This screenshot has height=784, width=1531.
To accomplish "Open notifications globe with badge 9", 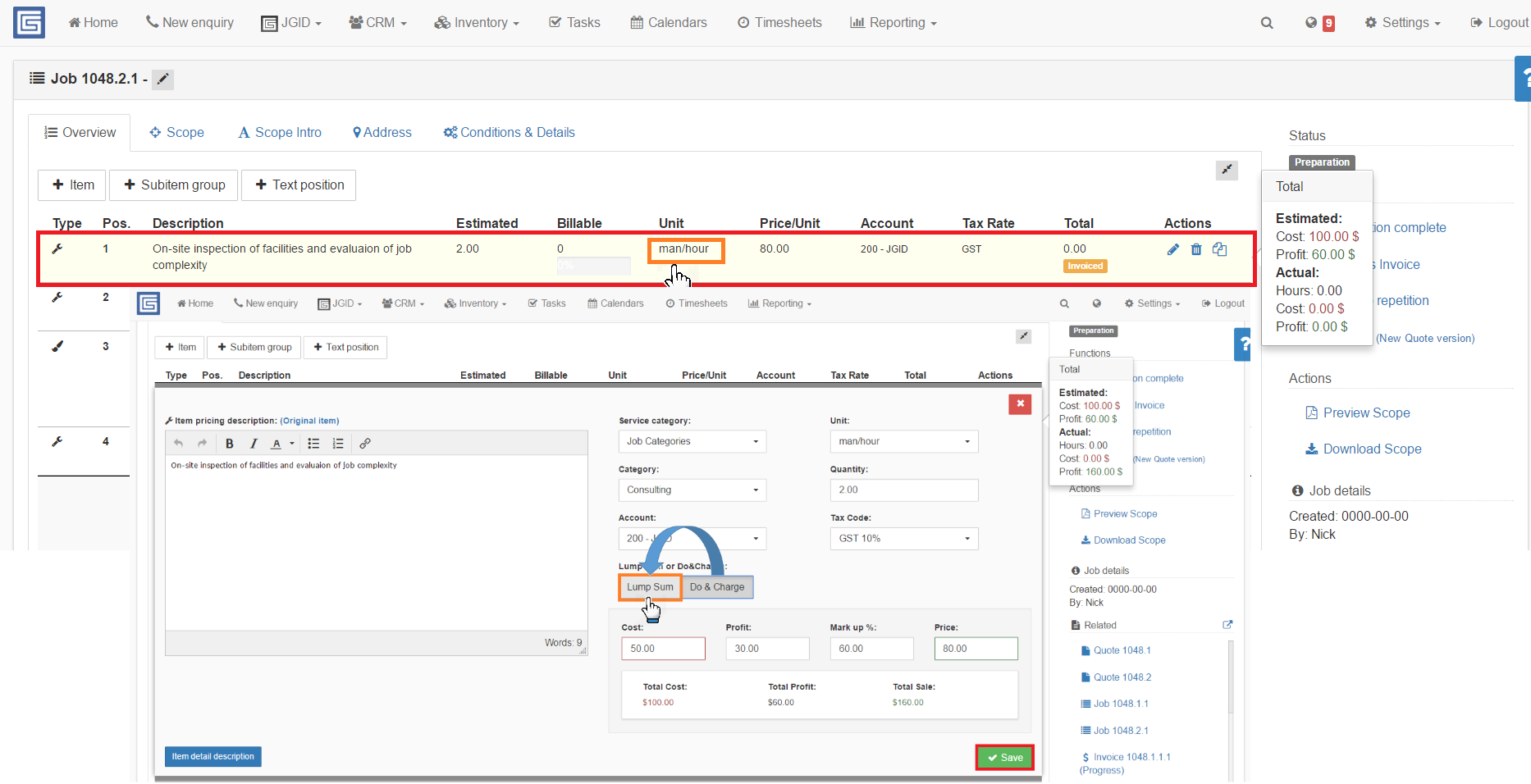I will (1319, 23).
